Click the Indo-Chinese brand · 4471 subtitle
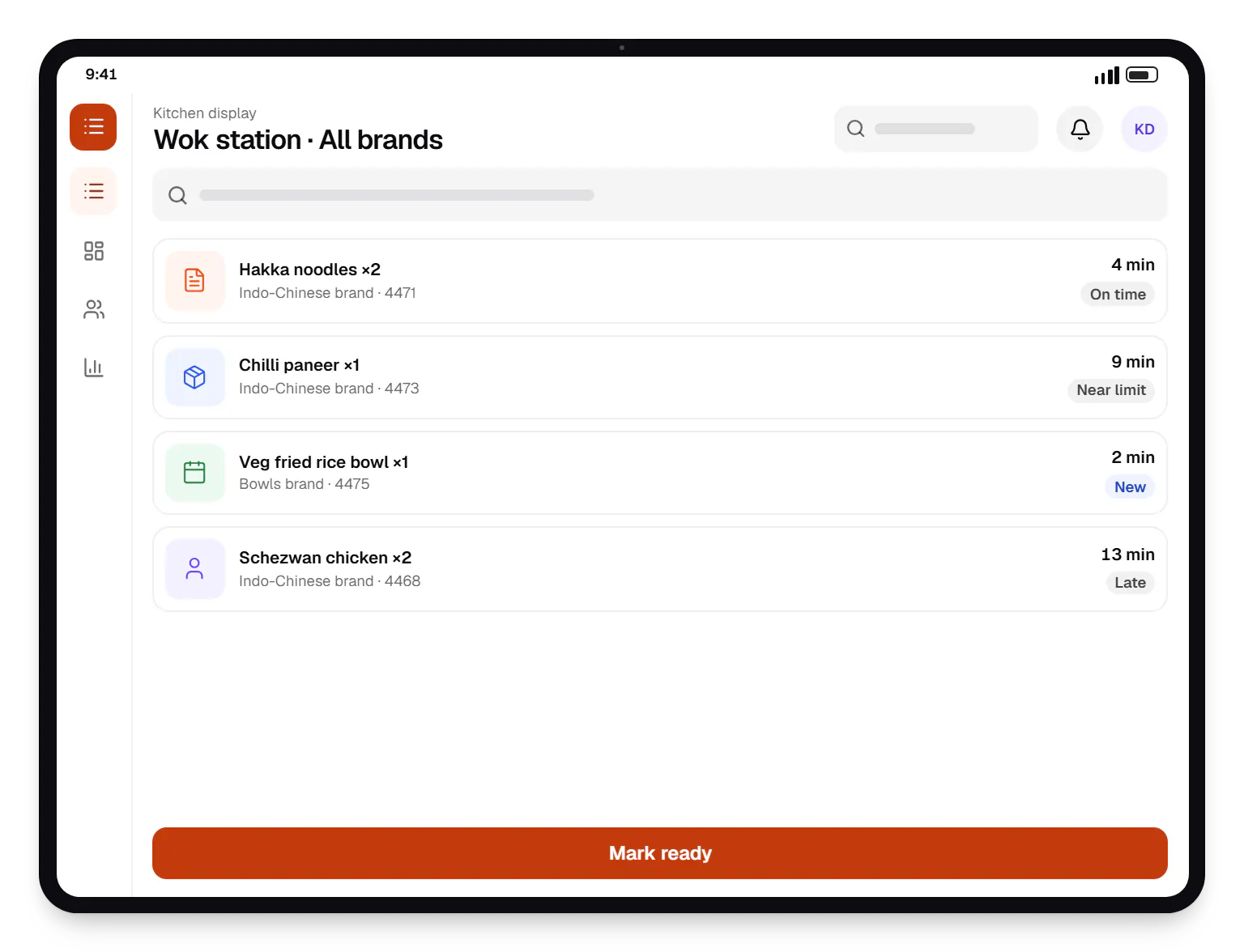The width and height of the screenshot is (1244, 952). 327,293
